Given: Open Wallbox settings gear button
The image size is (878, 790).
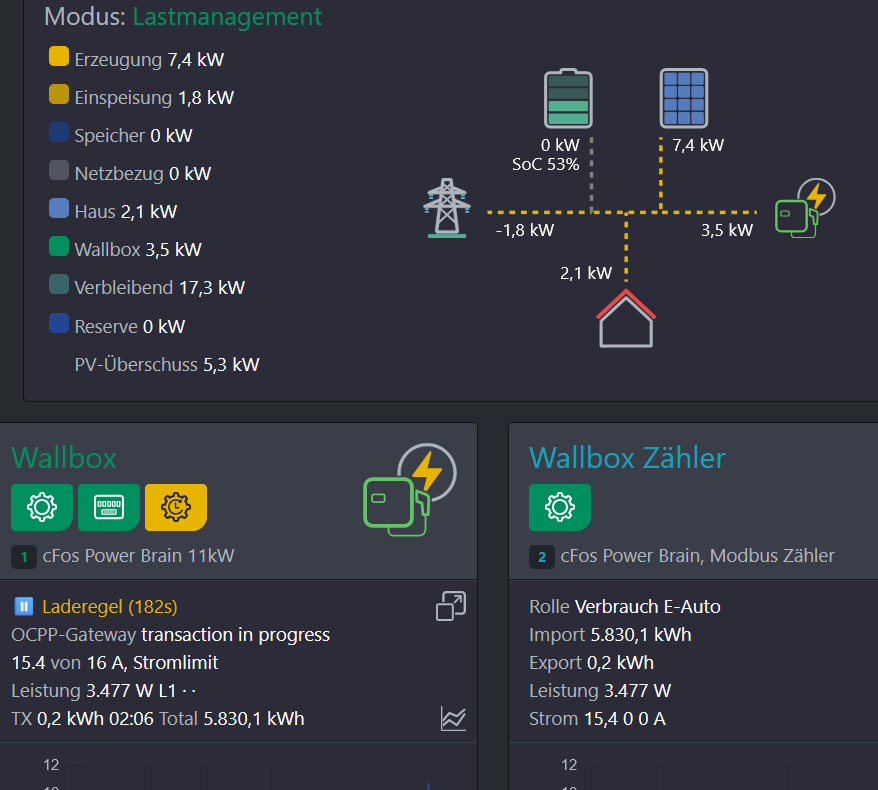Looking at the screenshot, I should click(x=42, y=507).
